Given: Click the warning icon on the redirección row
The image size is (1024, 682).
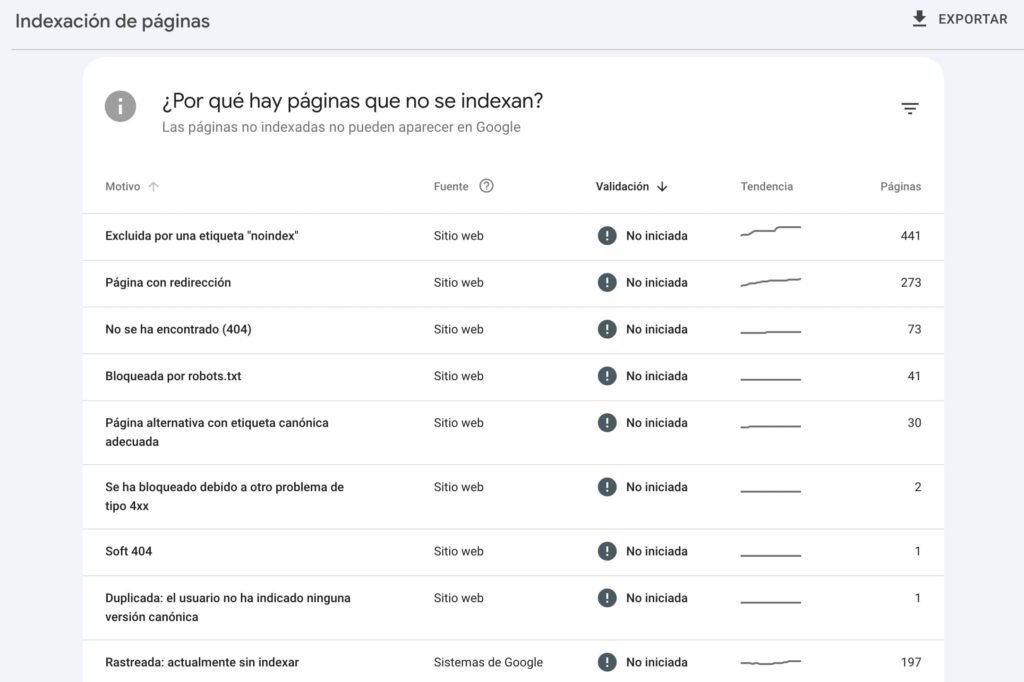Looking at the screenshot, I should [607, 282].
